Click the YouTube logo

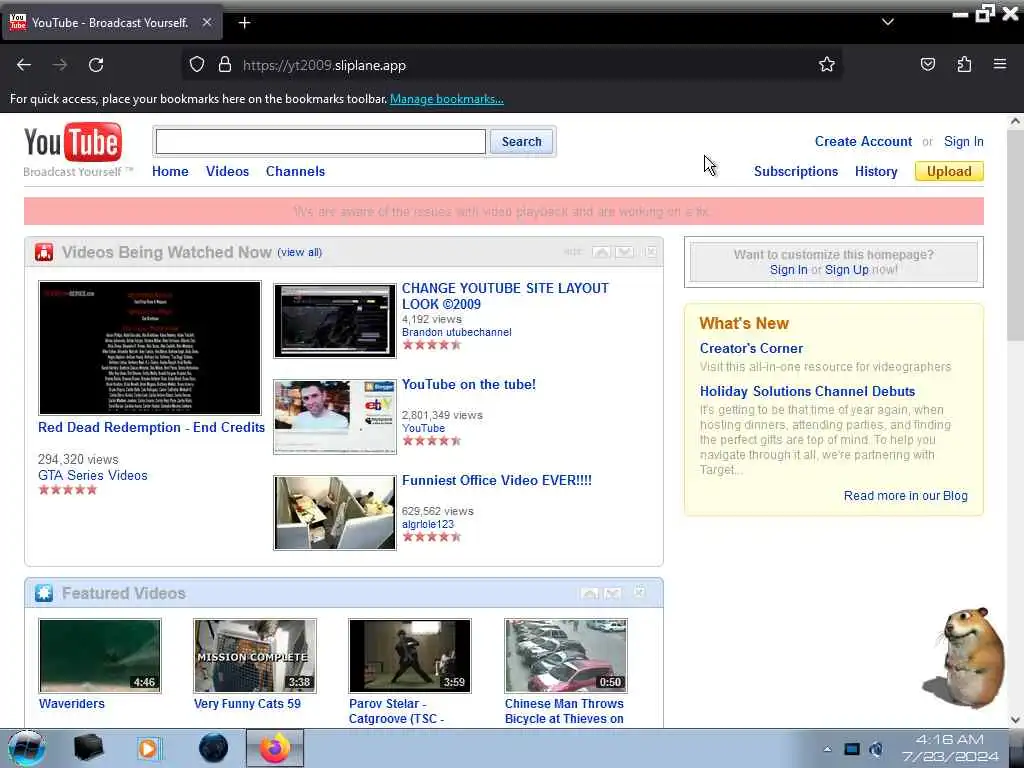click(72, 143)
